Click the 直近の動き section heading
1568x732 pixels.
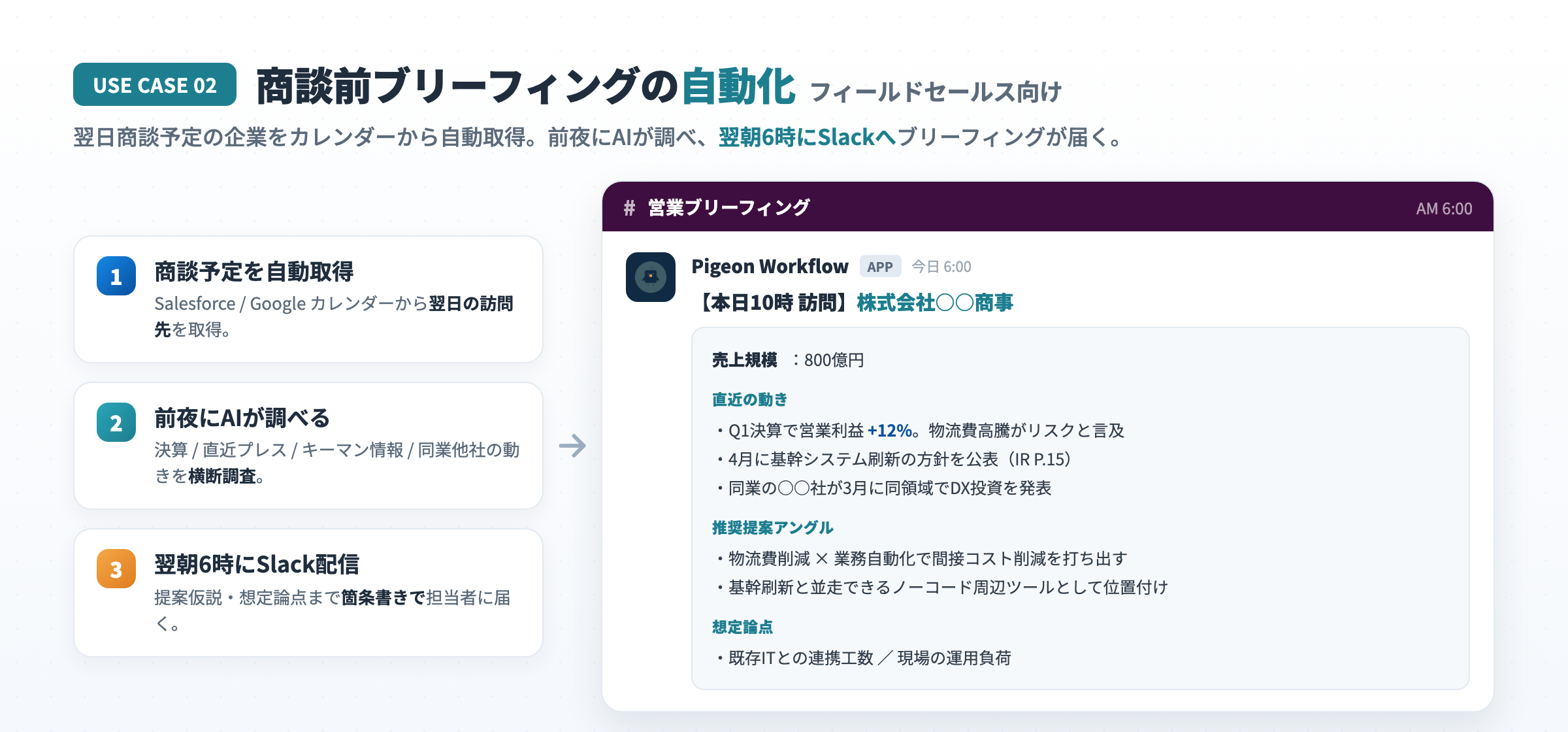point(749,399)
